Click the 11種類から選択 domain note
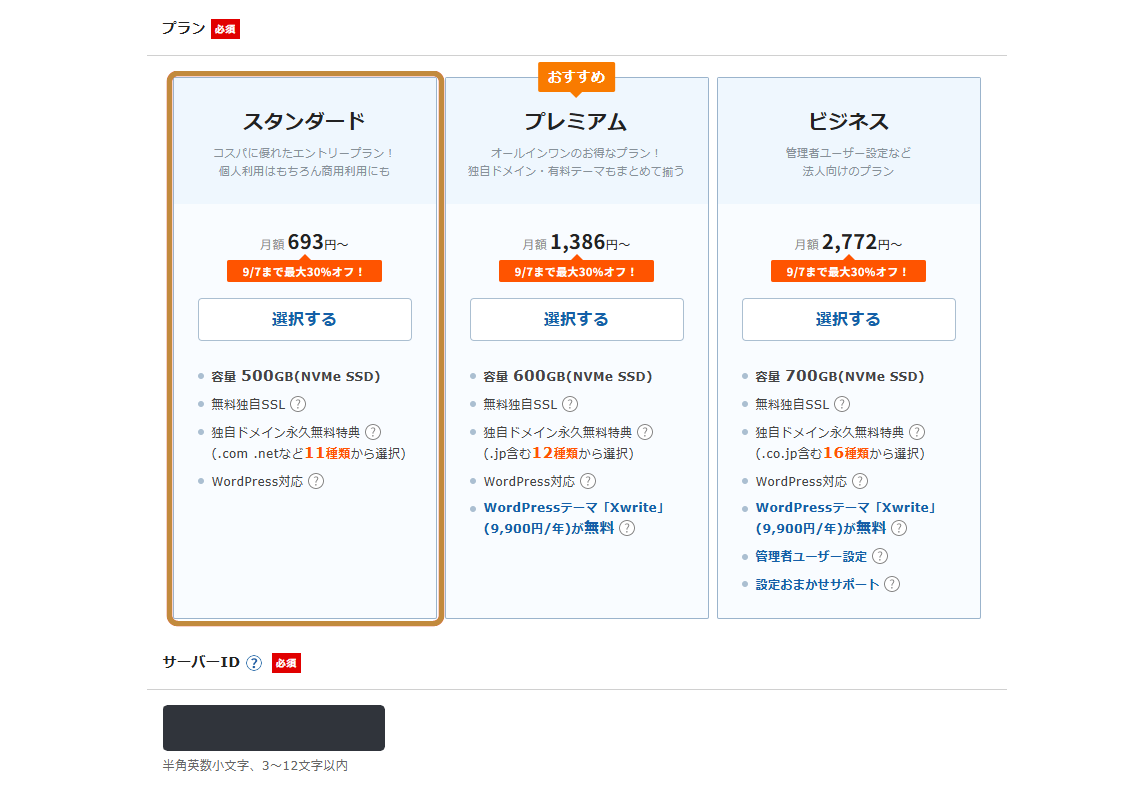Screen dimensions: 1148x789 [308, 453]
